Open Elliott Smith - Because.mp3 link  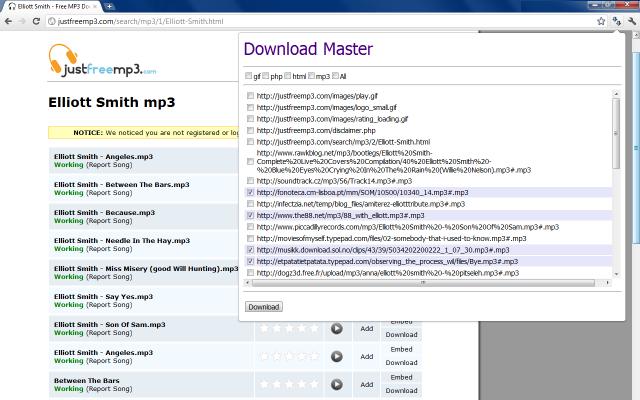click(x=104, y=212)
